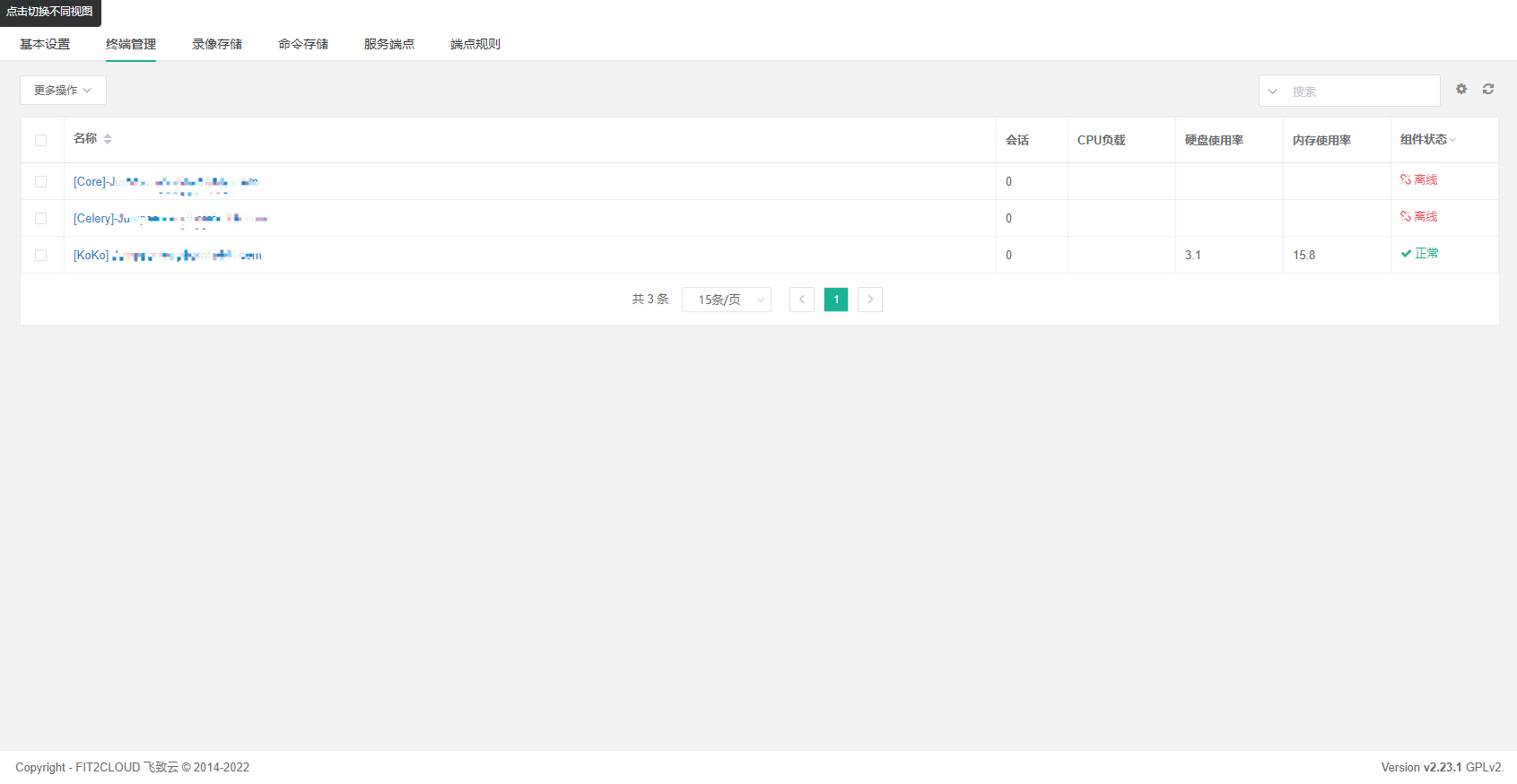This screenshot has width=1517, height=784.
Task: Click the green checkmark in KoKo row
Action: (1406, 253)
